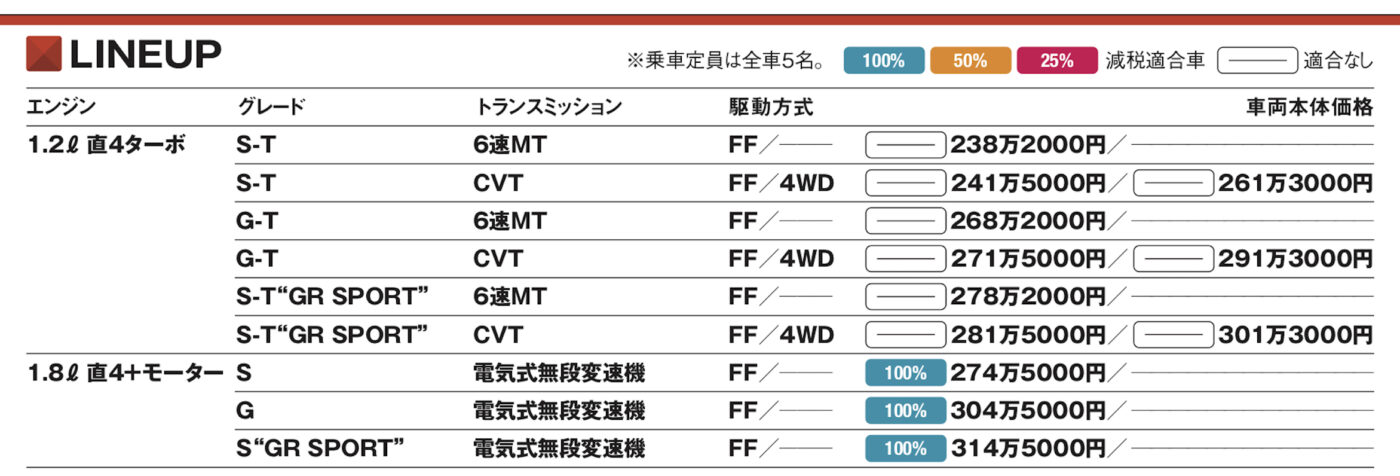Click the empty badge before 238万2000円
1400x476 pixels.
905,146
